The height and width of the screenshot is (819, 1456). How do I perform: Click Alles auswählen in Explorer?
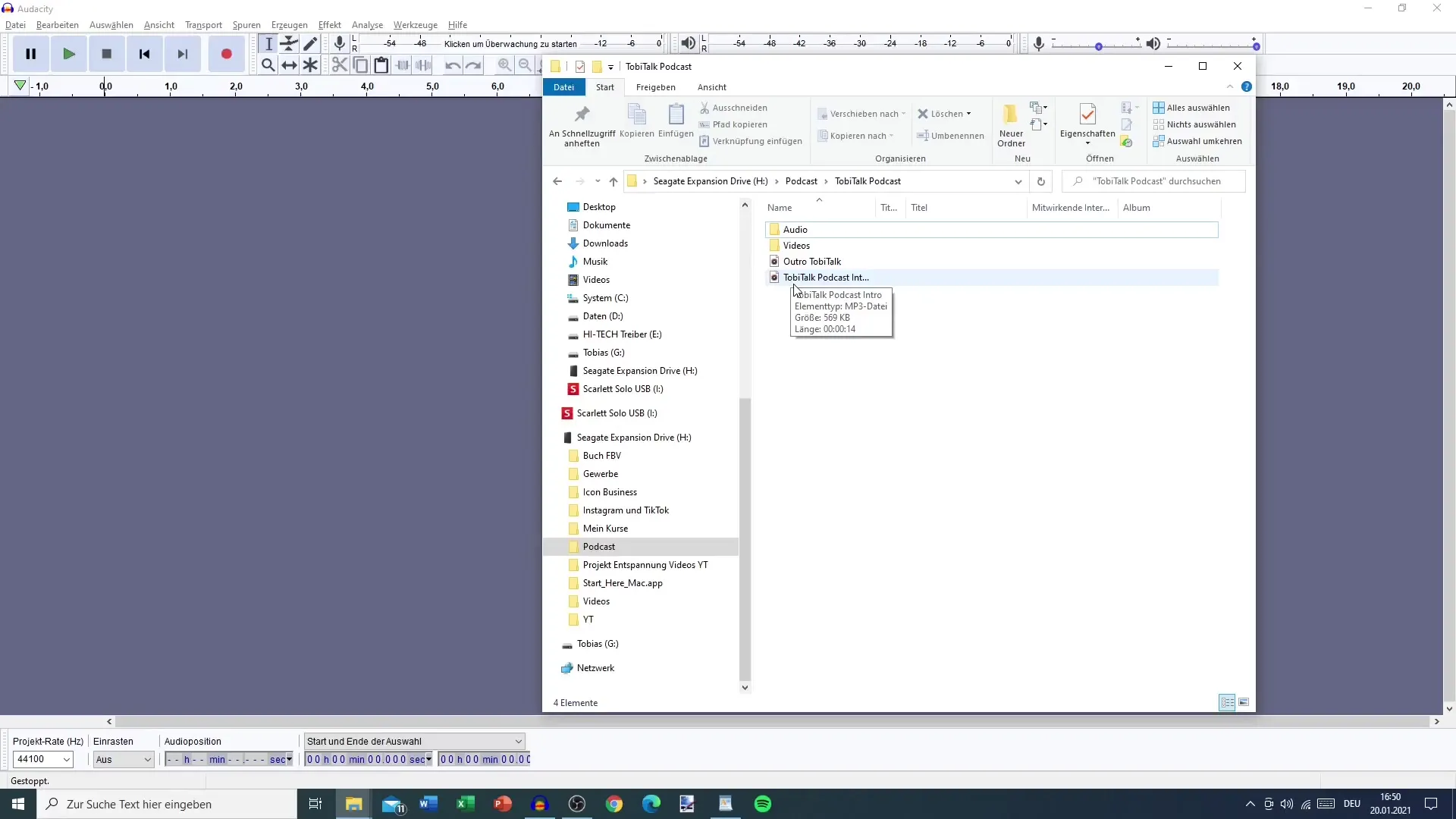coord(1191,108)
